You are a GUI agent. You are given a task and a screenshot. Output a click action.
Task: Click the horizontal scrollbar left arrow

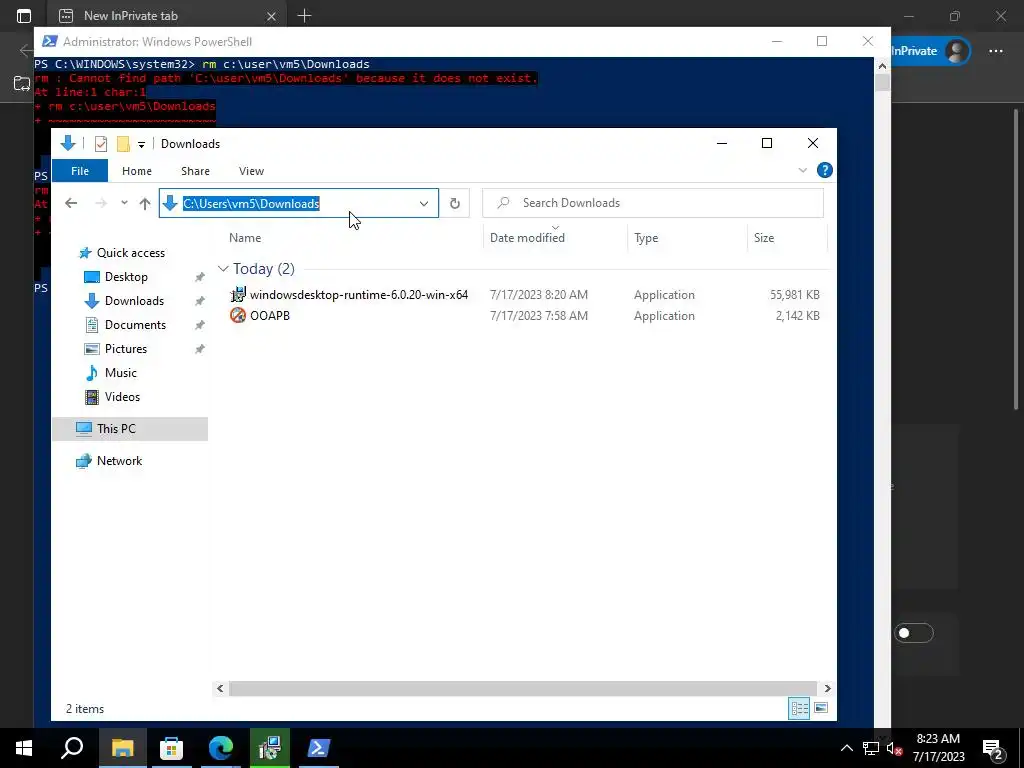click(220, 688)
